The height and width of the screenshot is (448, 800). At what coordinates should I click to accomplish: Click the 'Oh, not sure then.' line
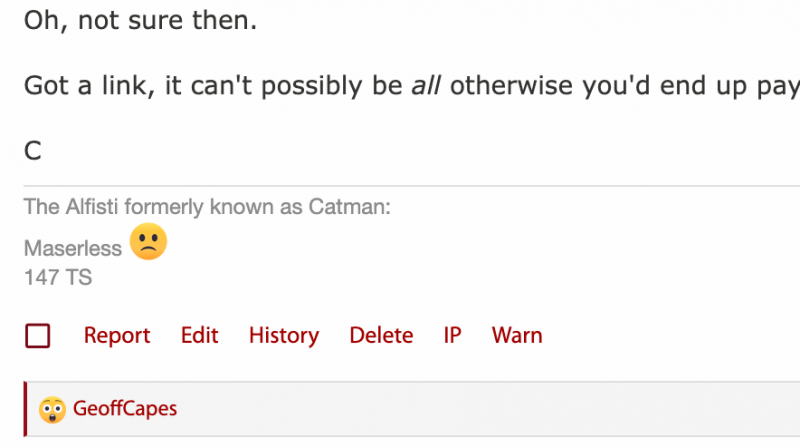click(x=140, y=21)
